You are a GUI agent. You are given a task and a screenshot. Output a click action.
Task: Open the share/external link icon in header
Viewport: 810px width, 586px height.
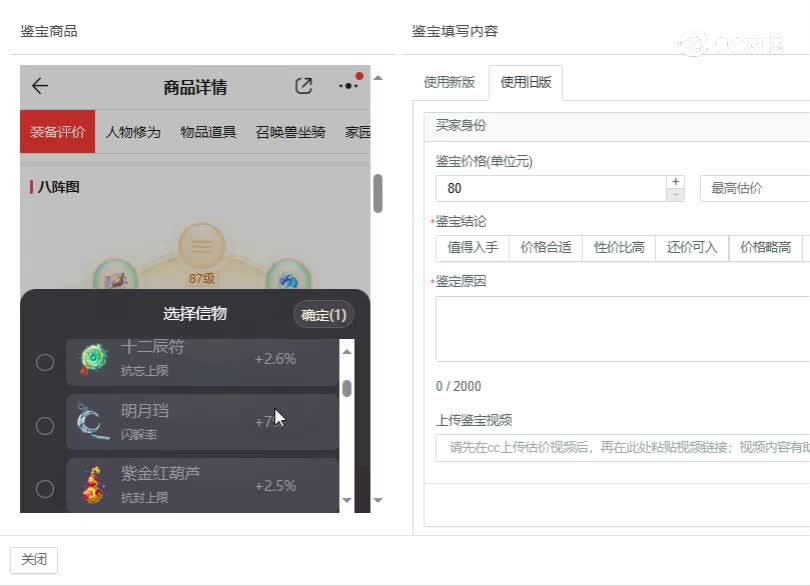point(303,86)
